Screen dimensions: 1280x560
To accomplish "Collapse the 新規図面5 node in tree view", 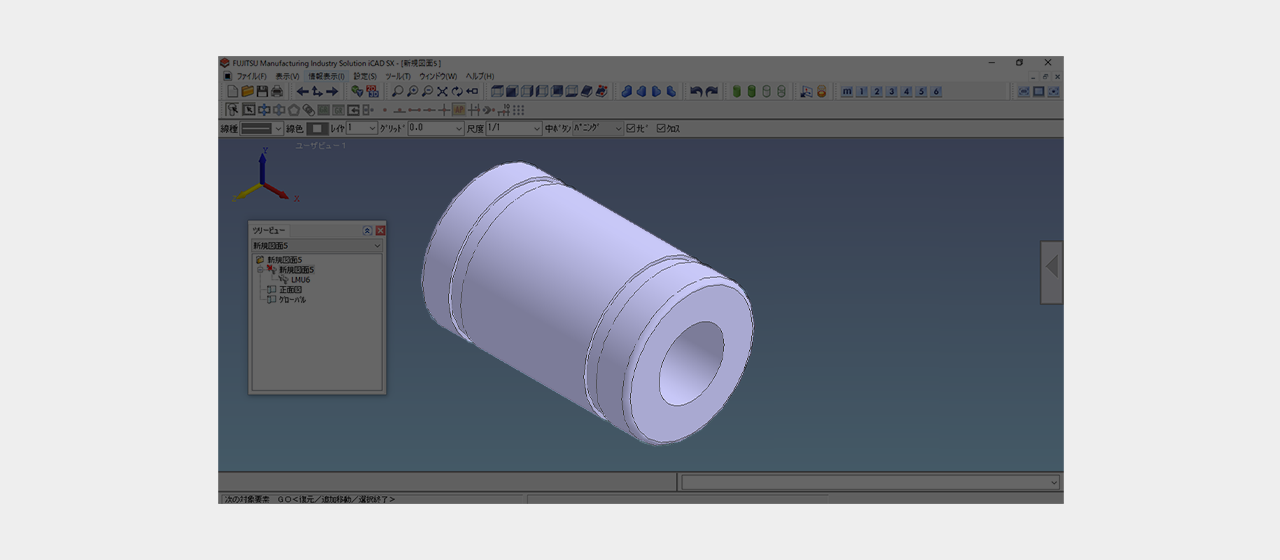I will click(x=260, y=270).
